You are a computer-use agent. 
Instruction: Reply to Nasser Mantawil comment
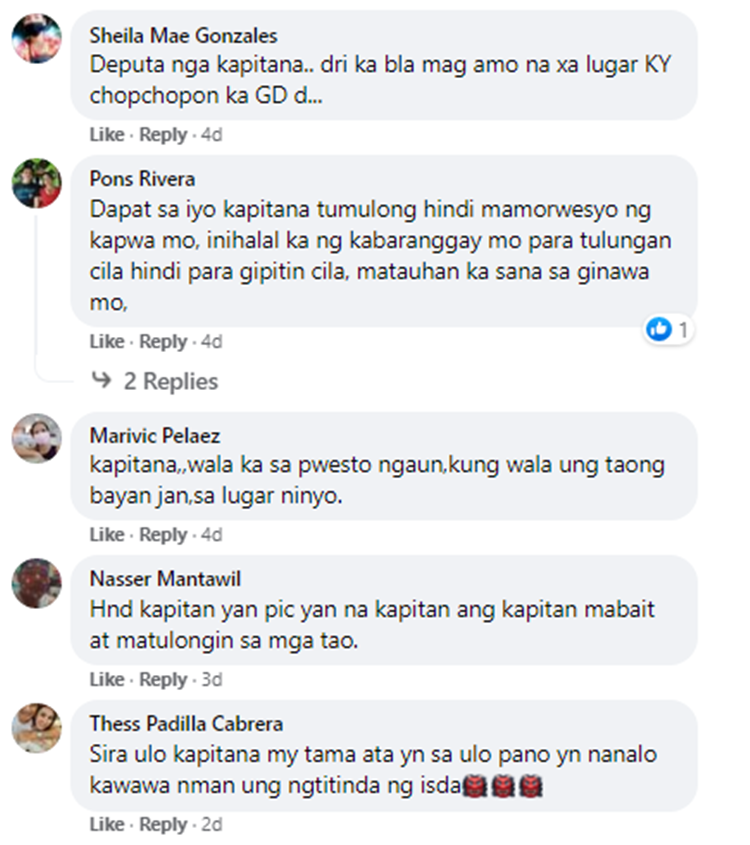[x=163, y=680]
